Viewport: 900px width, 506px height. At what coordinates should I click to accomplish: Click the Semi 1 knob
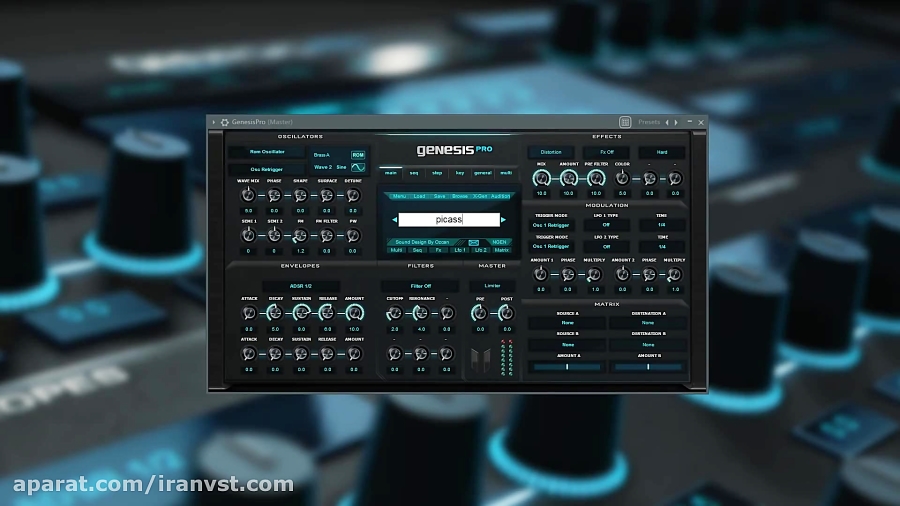tap(248, 235)
